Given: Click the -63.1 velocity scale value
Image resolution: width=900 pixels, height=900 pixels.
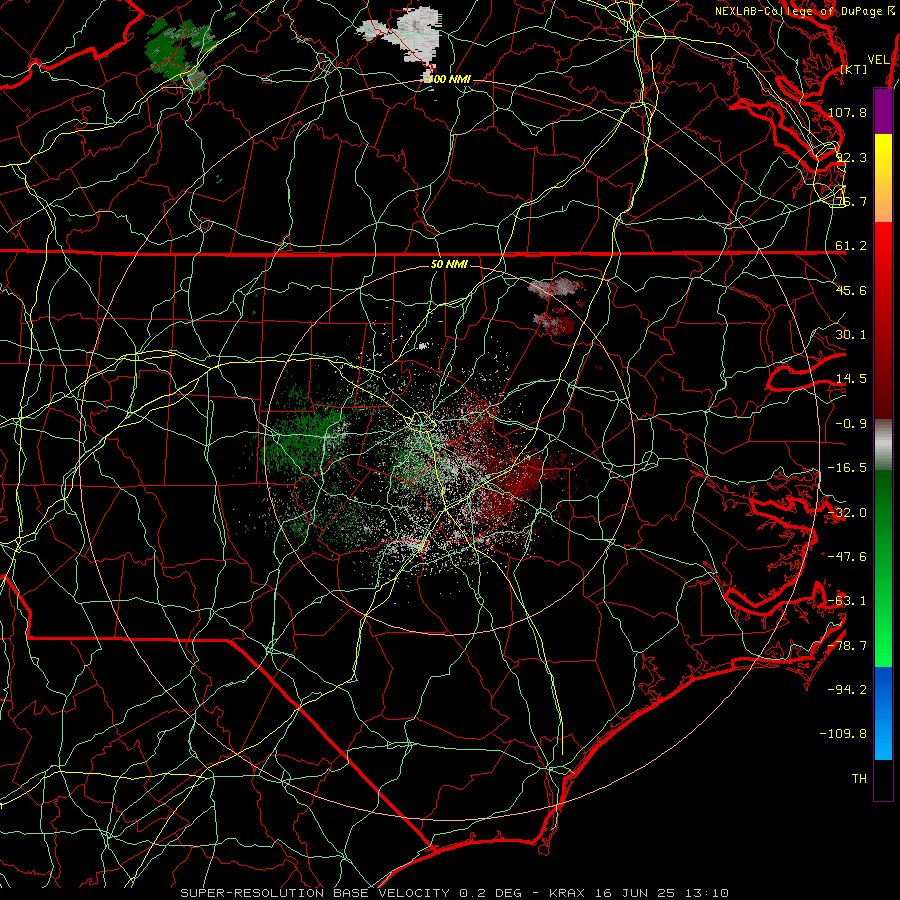Looking at the screenshot, I should pos(847,601).
